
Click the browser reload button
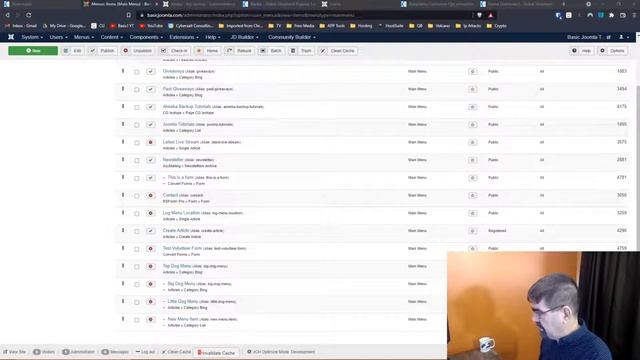tap(29, 15)
